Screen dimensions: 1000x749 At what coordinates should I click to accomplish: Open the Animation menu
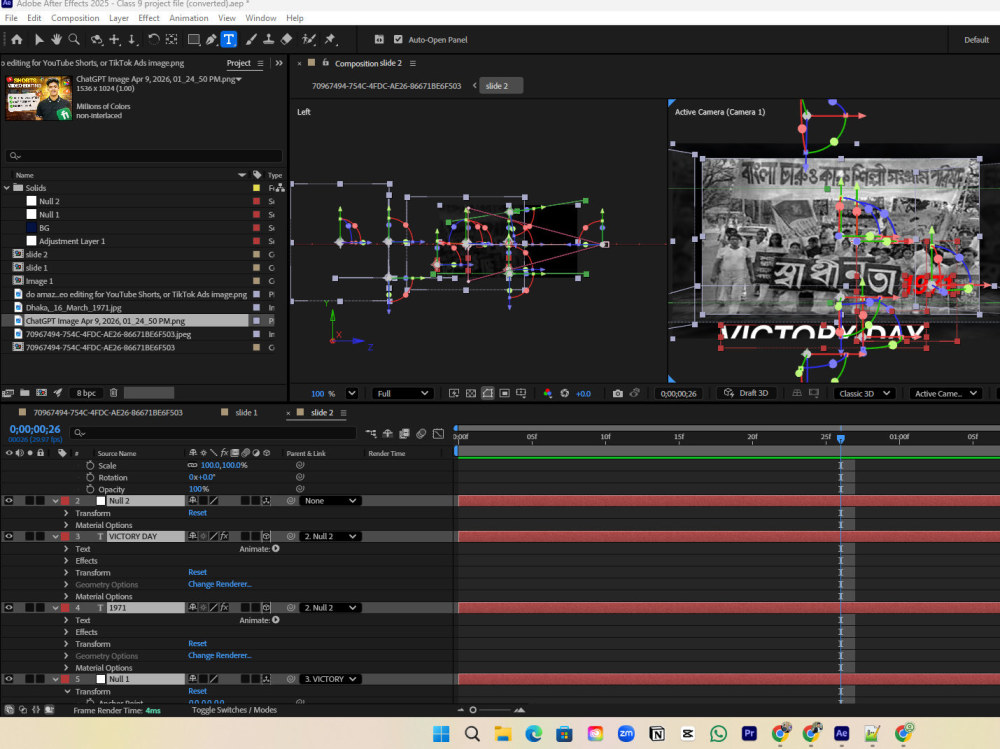click(189, 18)
